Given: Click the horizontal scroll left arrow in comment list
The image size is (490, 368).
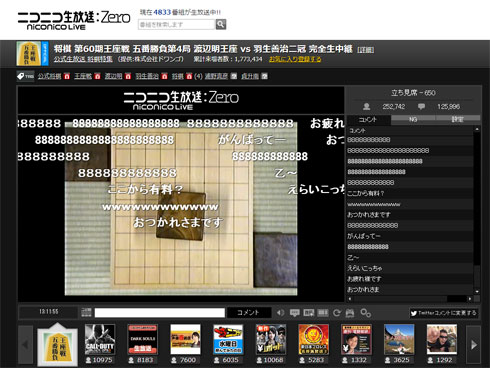Looking at the screenshot, I should [x=350, y=299].
